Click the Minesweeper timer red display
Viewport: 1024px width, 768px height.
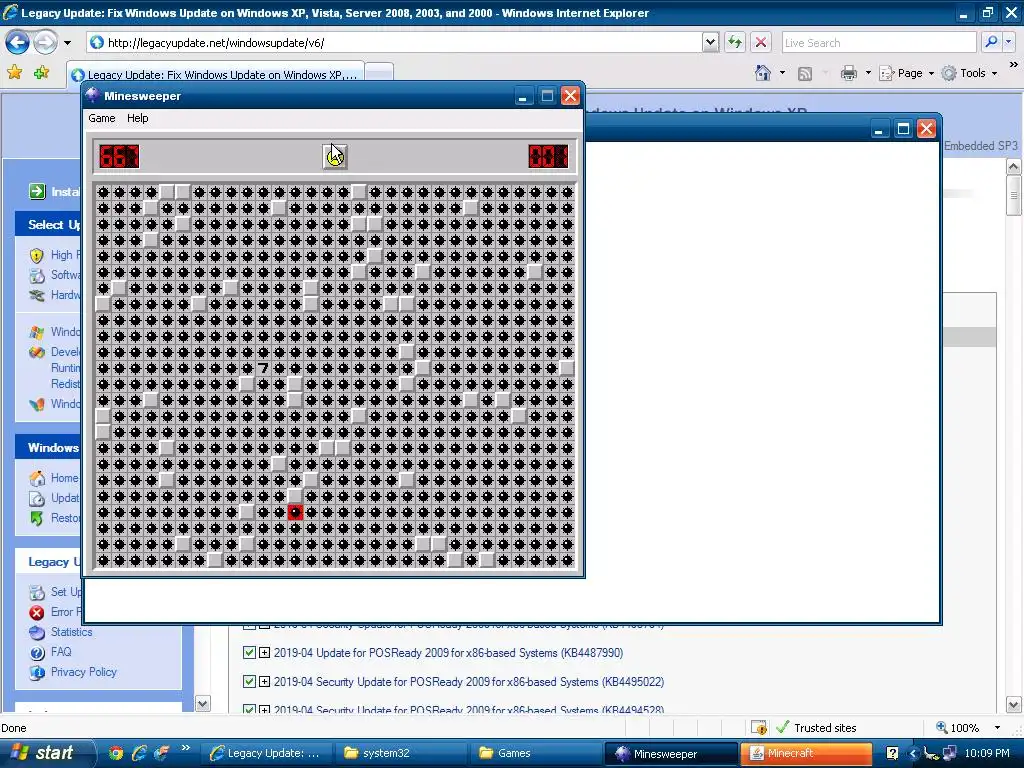tap(549, 157)
